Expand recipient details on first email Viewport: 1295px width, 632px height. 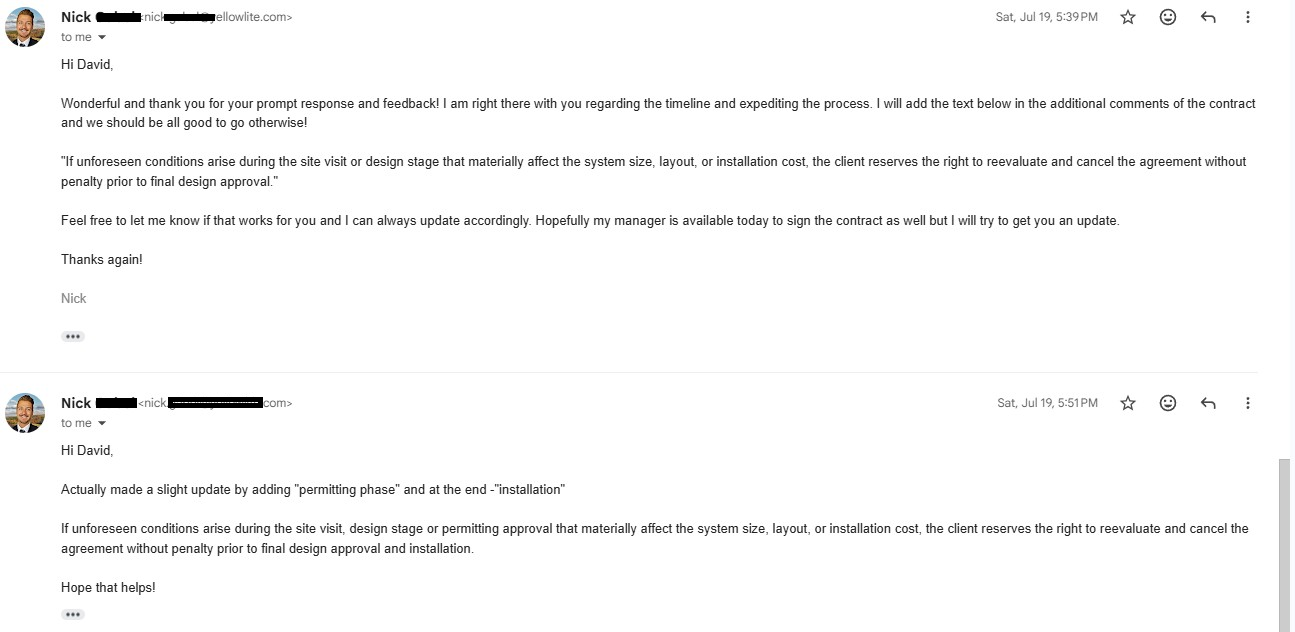[101, 38]
